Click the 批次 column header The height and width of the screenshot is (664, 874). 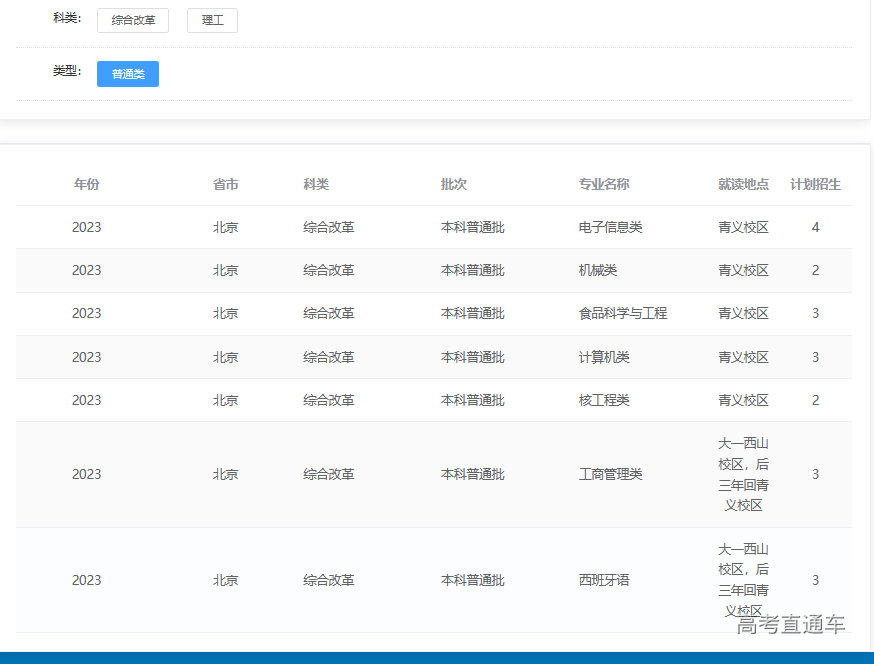pyautogui.click(x=454, y=184)
